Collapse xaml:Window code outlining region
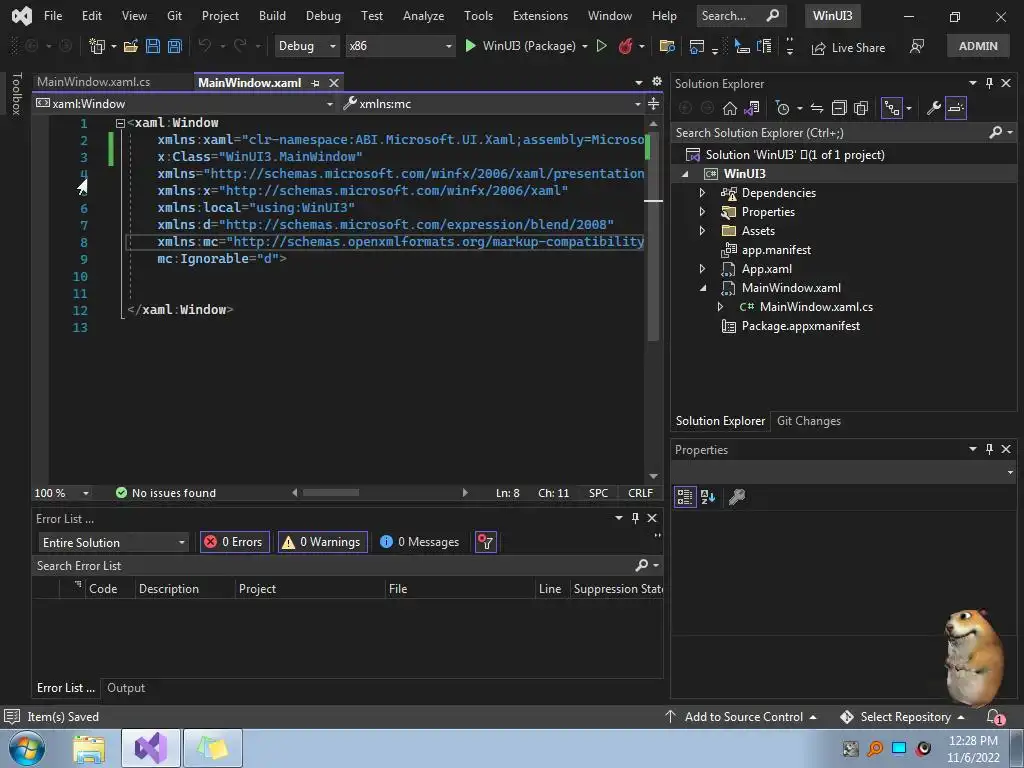Image resolution: width=1024 pixels, height=768 pixels. (120, 123)
